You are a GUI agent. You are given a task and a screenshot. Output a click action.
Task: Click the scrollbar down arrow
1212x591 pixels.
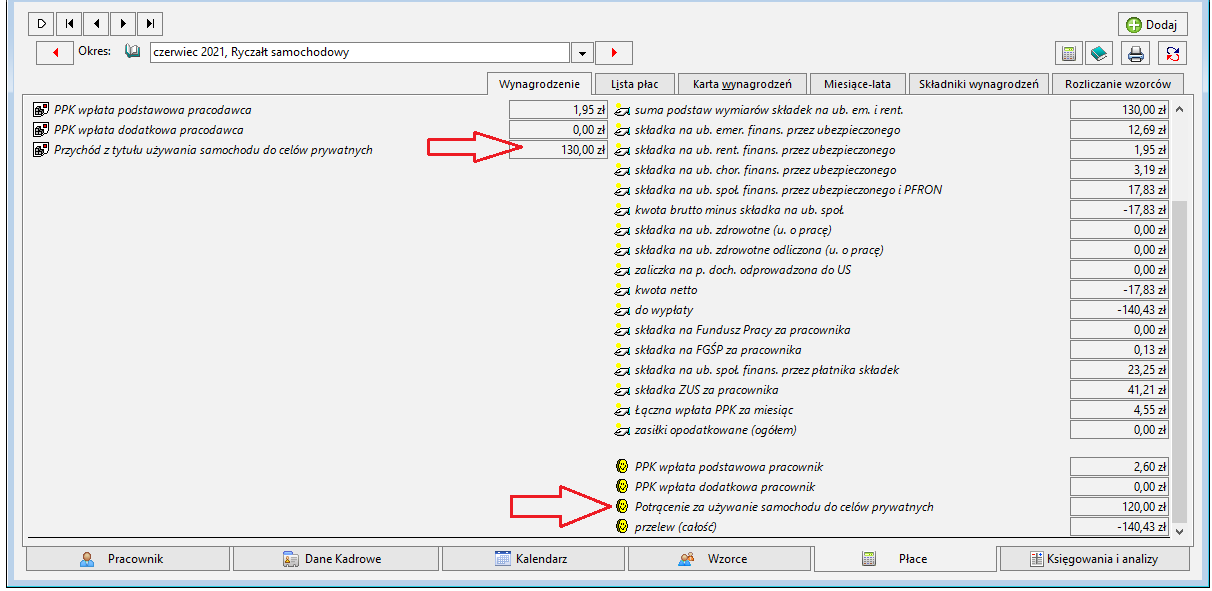[x=1178, y=532]
